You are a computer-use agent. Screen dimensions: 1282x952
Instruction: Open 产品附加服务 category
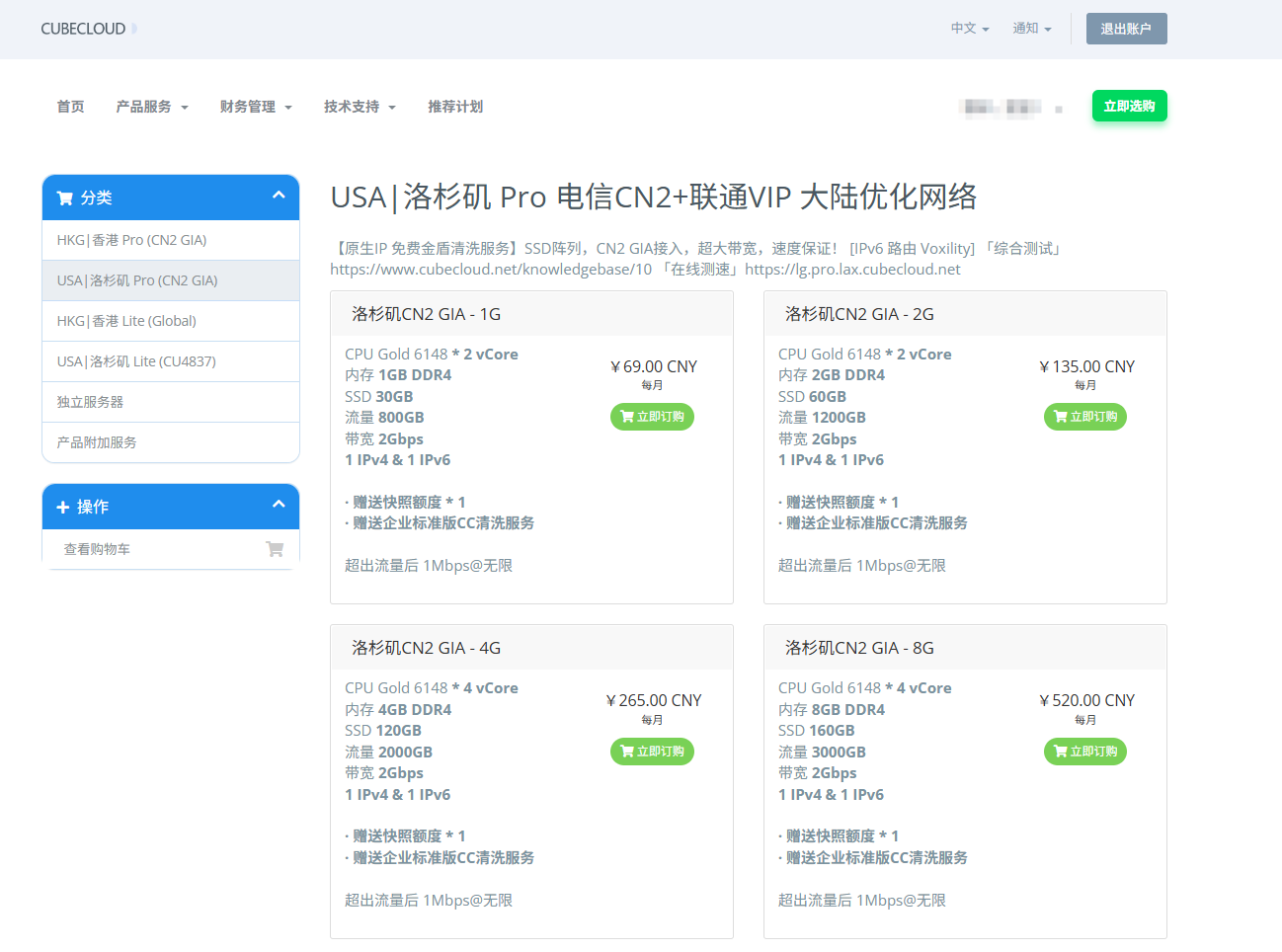(171, 442)
